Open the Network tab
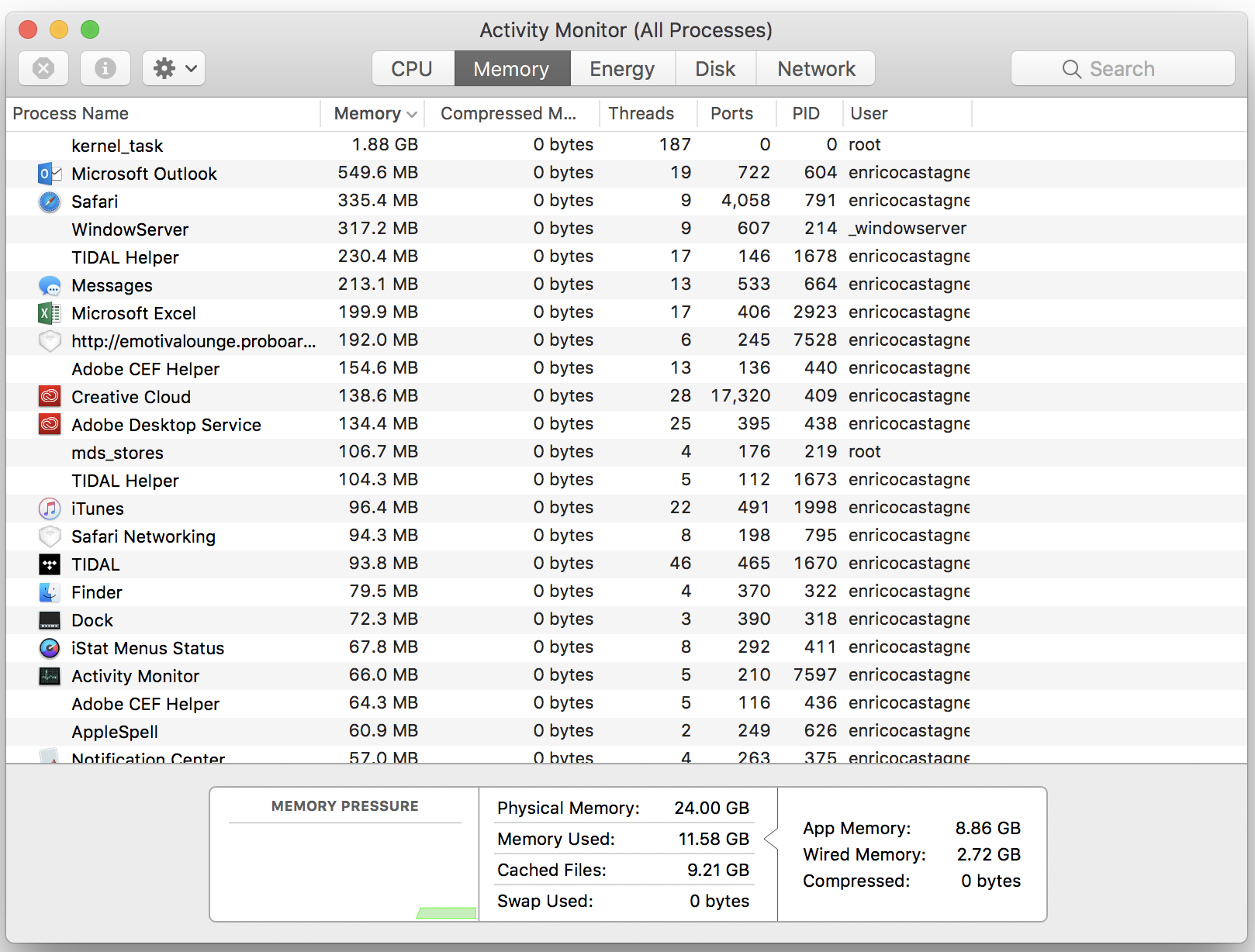Viewport: 1255px width, 952px height. [816, 68]
